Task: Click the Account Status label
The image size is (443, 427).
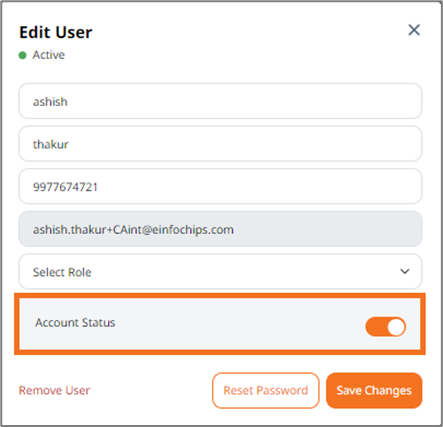Action: pos(75,323)
